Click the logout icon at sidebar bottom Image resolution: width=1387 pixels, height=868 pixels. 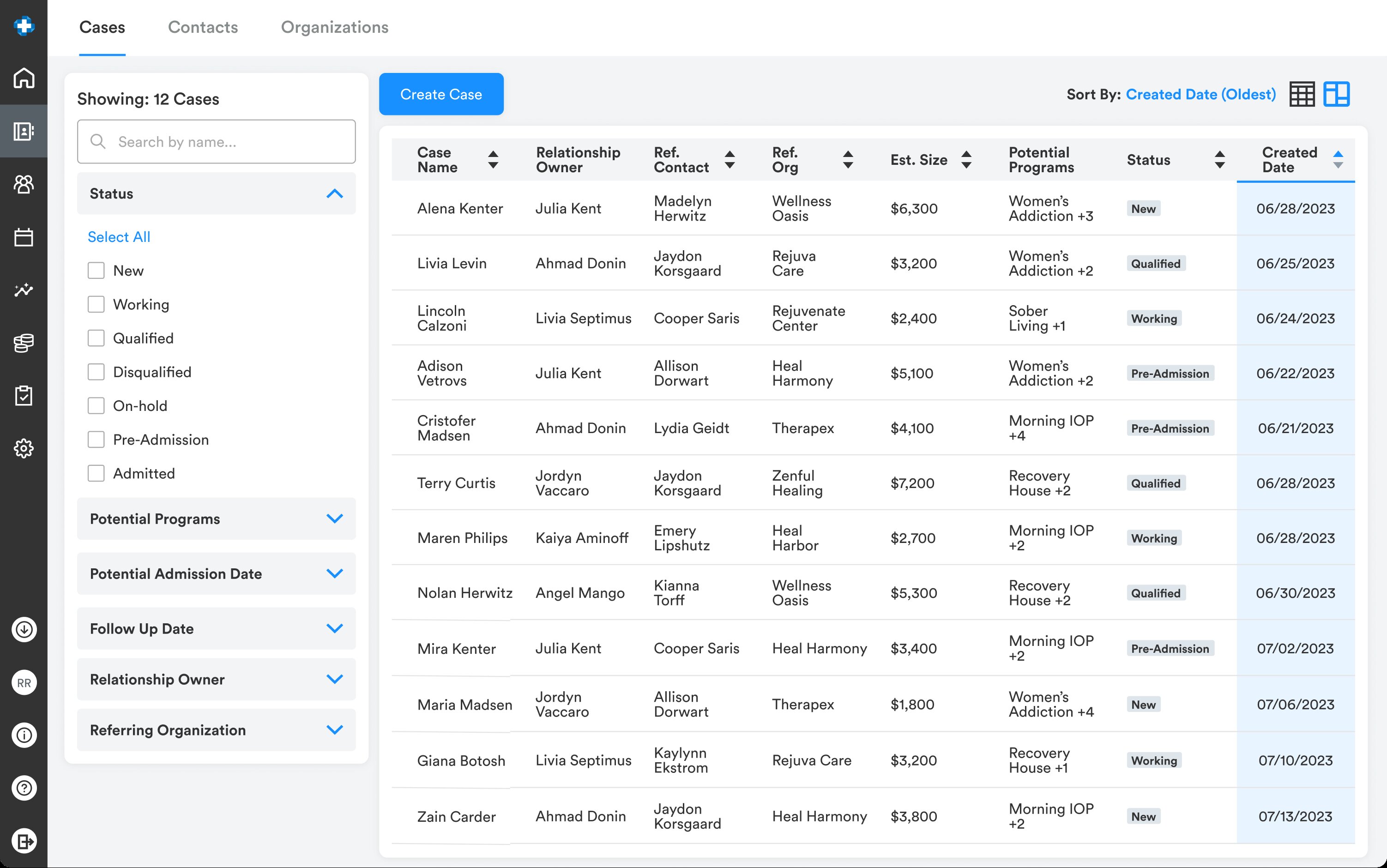24,841
